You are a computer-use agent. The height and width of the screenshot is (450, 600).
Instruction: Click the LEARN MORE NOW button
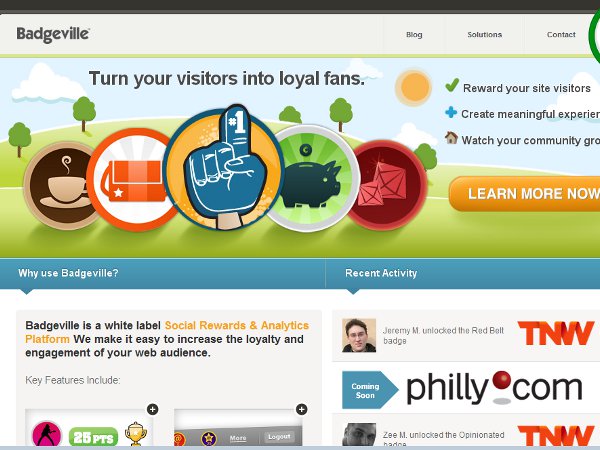pyautogui.click(x=525, y=194)
